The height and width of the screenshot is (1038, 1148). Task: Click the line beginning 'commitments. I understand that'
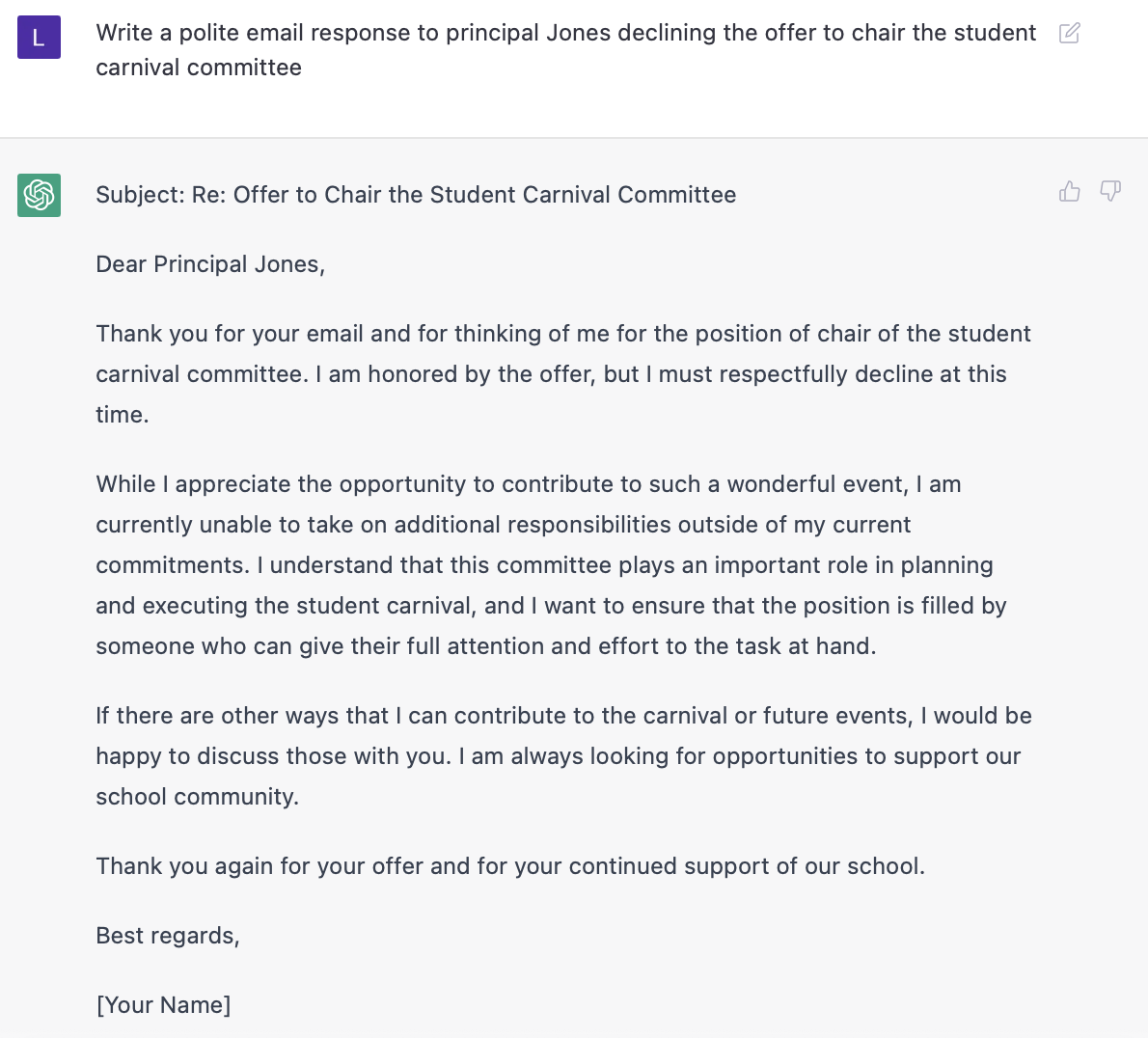pos(544,565)
